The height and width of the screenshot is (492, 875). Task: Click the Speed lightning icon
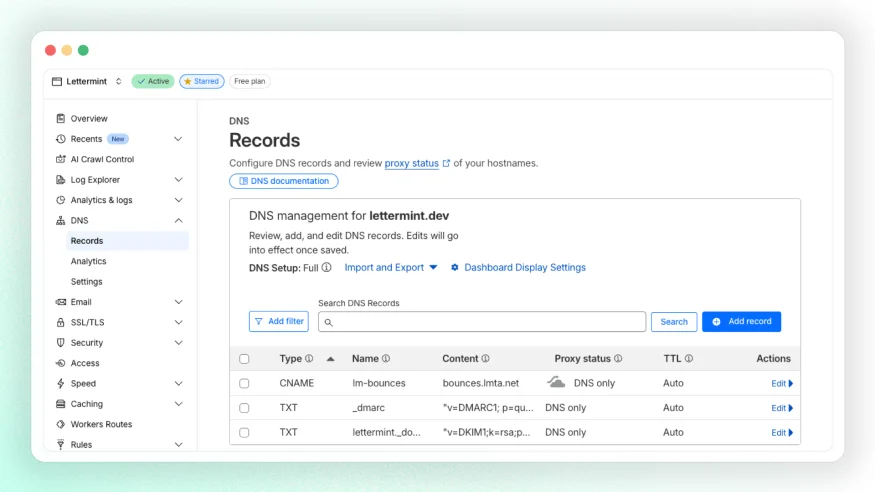click(x=60, y=383)
